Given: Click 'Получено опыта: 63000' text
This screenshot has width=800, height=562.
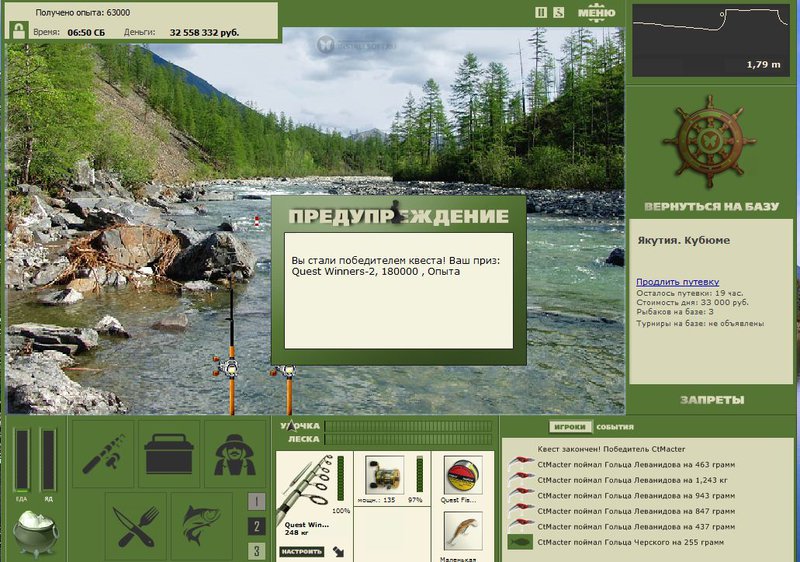Looking at the screenshot, I should (83, 12).
